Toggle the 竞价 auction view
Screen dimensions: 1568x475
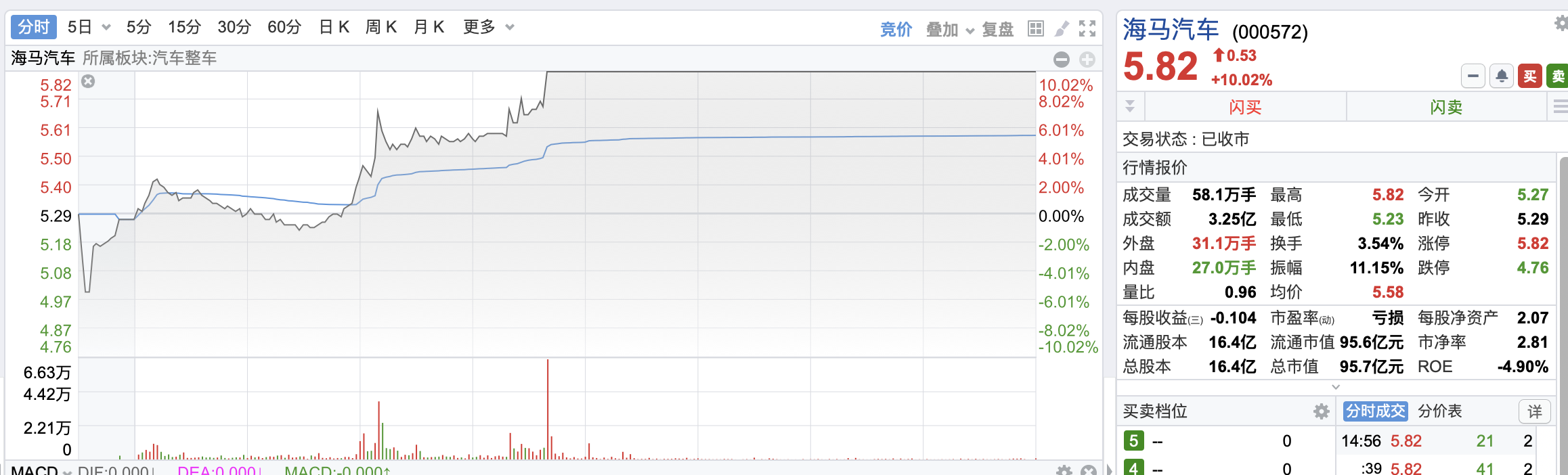(x=896, y=30)
